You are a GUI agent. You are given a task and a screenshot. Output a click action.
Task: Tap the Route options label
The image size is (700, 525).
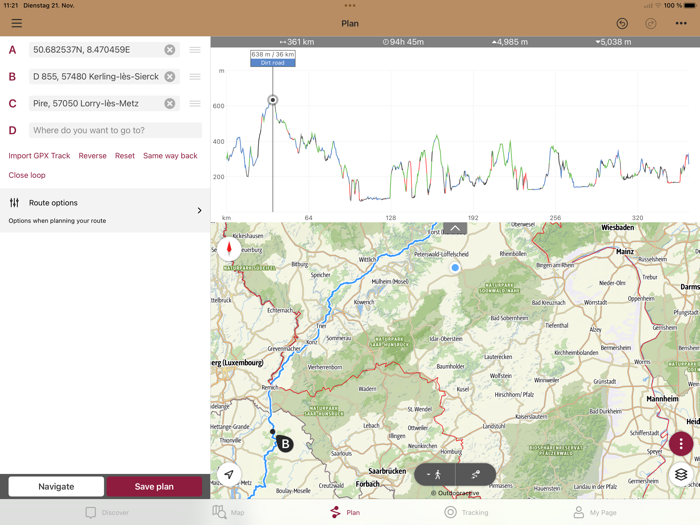[x=53, y=203]
